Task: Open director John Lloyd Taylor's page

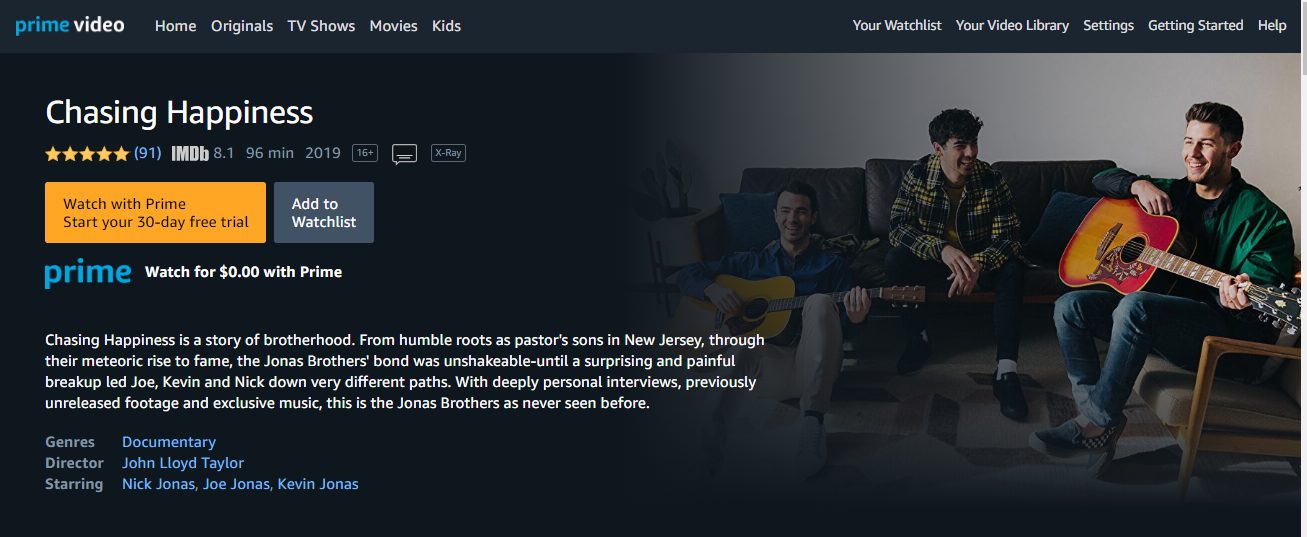Action: 183,463
